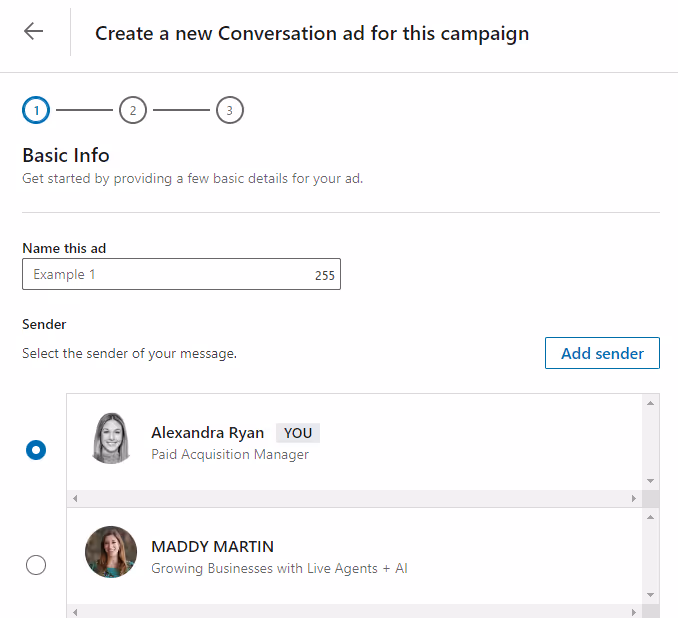Click the Add sender button
The width and height of the screenshot is (678, 618).
click(x=602, y=353)
